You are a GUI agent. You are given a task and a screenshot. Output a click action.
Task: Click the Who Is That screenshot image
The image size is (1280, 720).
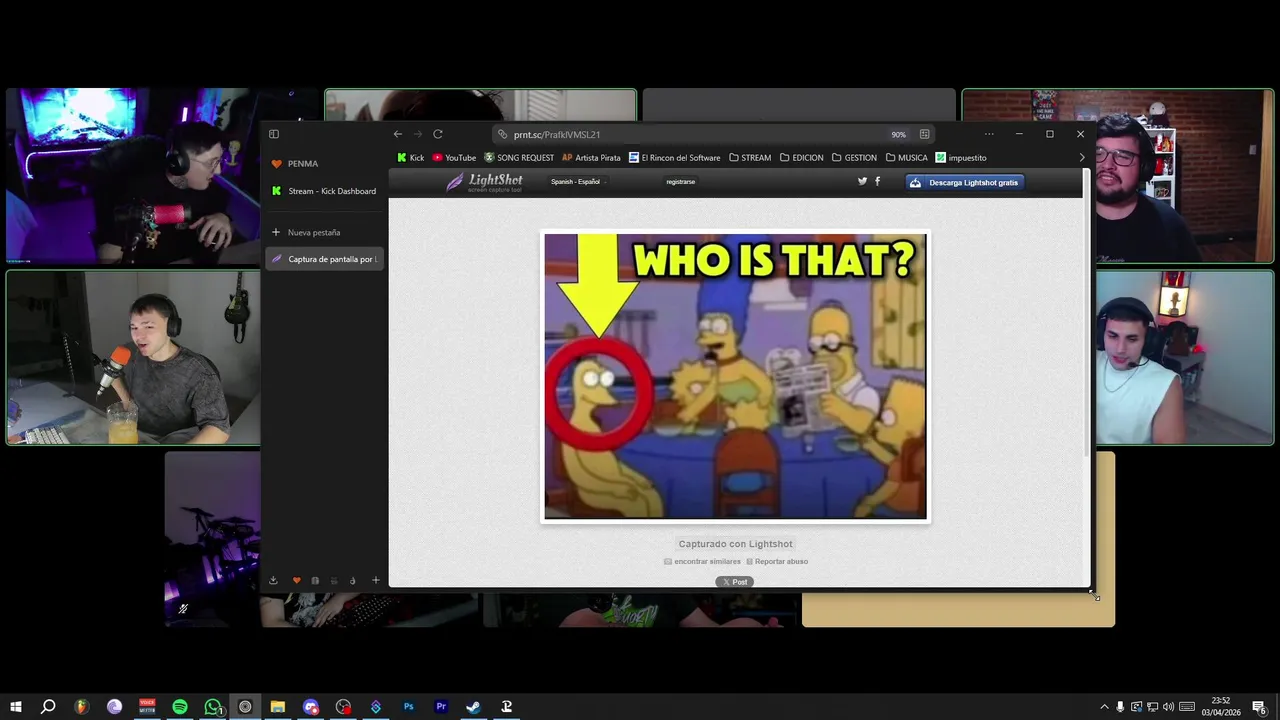tap(735, 376)
